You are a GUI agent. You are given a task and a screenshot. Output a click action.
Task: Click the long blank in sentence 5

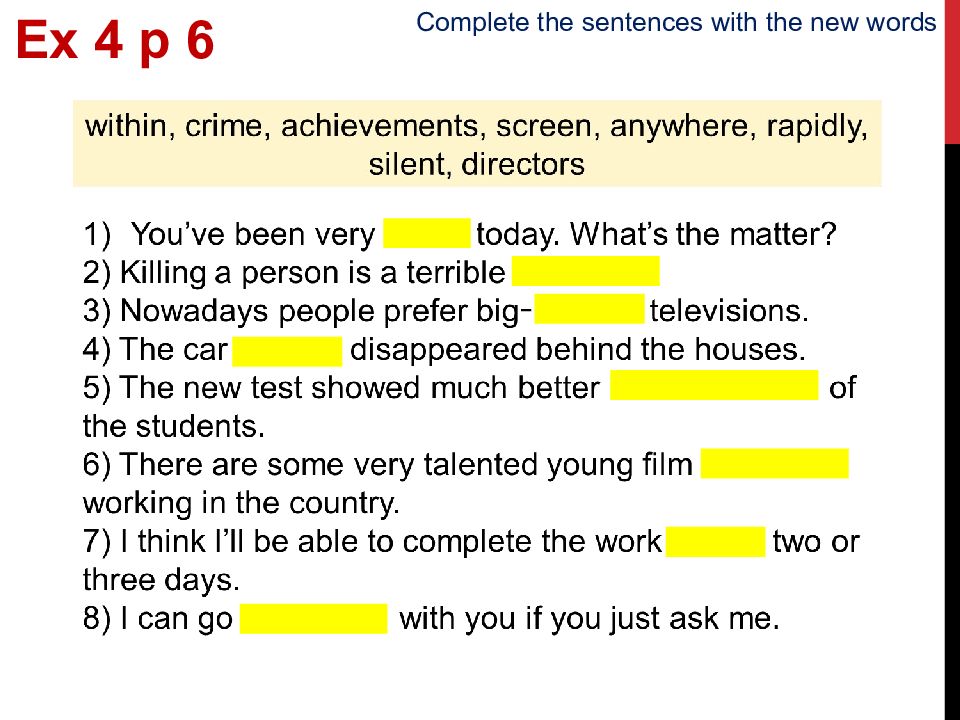(714, 385)
